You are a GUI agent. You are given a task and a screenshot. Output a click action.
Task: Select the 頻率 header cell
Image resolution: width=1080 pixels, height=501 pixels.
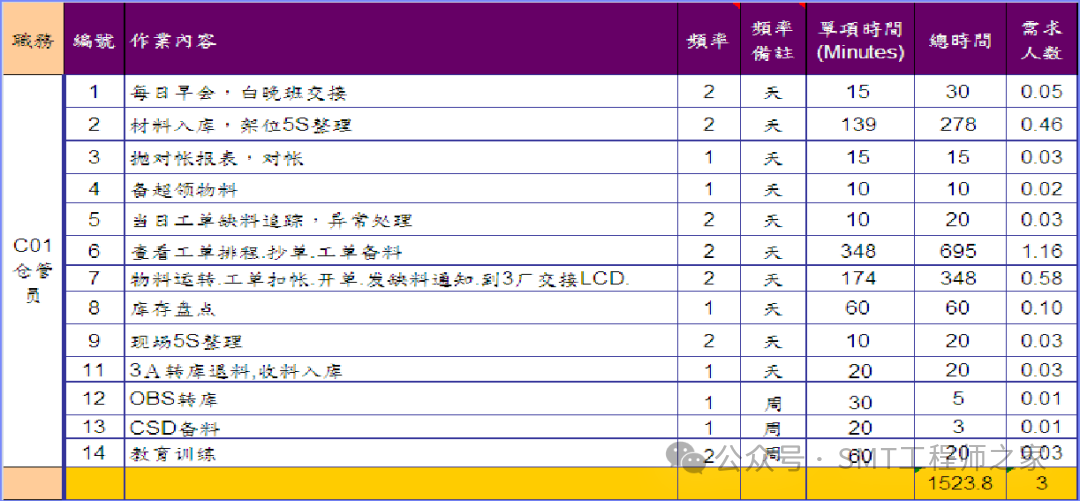click(708, 41)
